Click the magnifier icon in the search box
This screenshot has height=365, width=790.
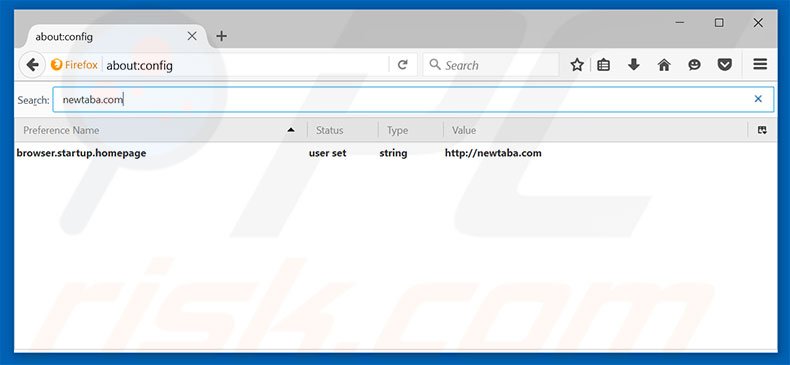coord(435,65)
